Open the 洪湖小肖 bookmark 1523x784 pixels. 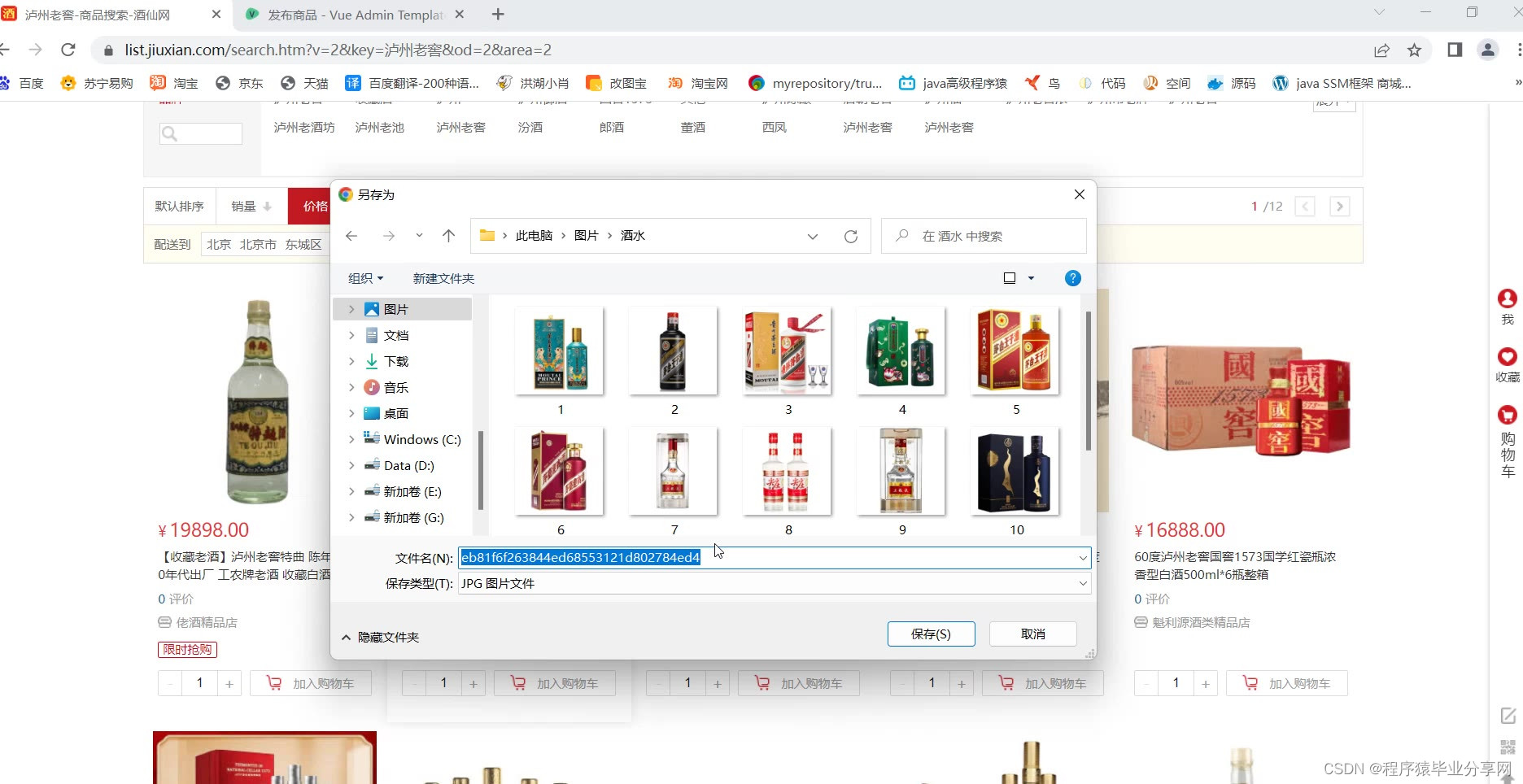(x=533, y=83)
